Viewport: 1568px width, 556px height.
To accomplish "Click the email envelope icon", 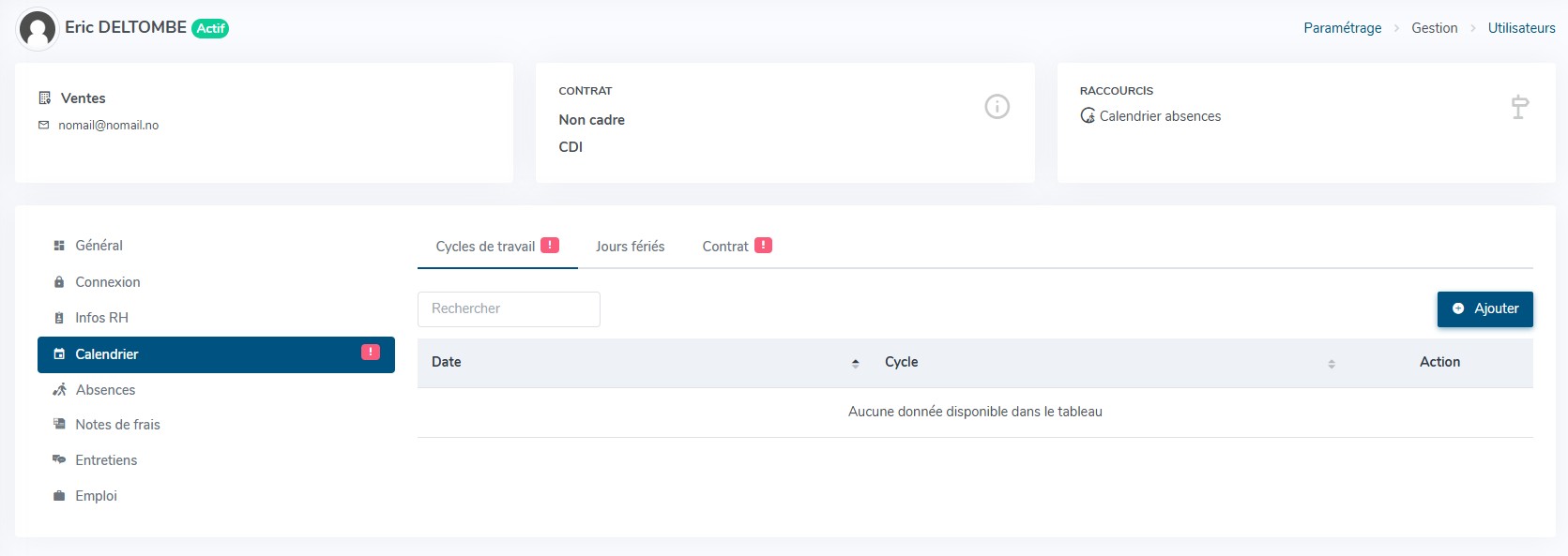I will (43, 125).
